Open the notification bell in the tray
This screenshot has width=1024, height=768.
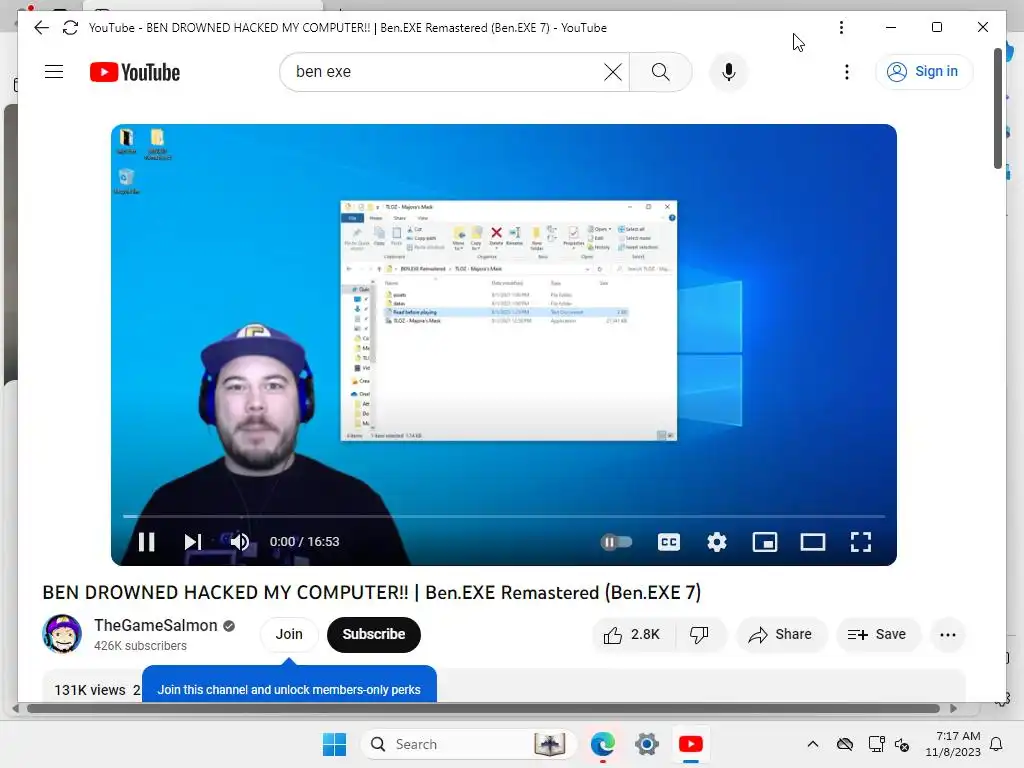pyautogui.click(x=996, y=744)
